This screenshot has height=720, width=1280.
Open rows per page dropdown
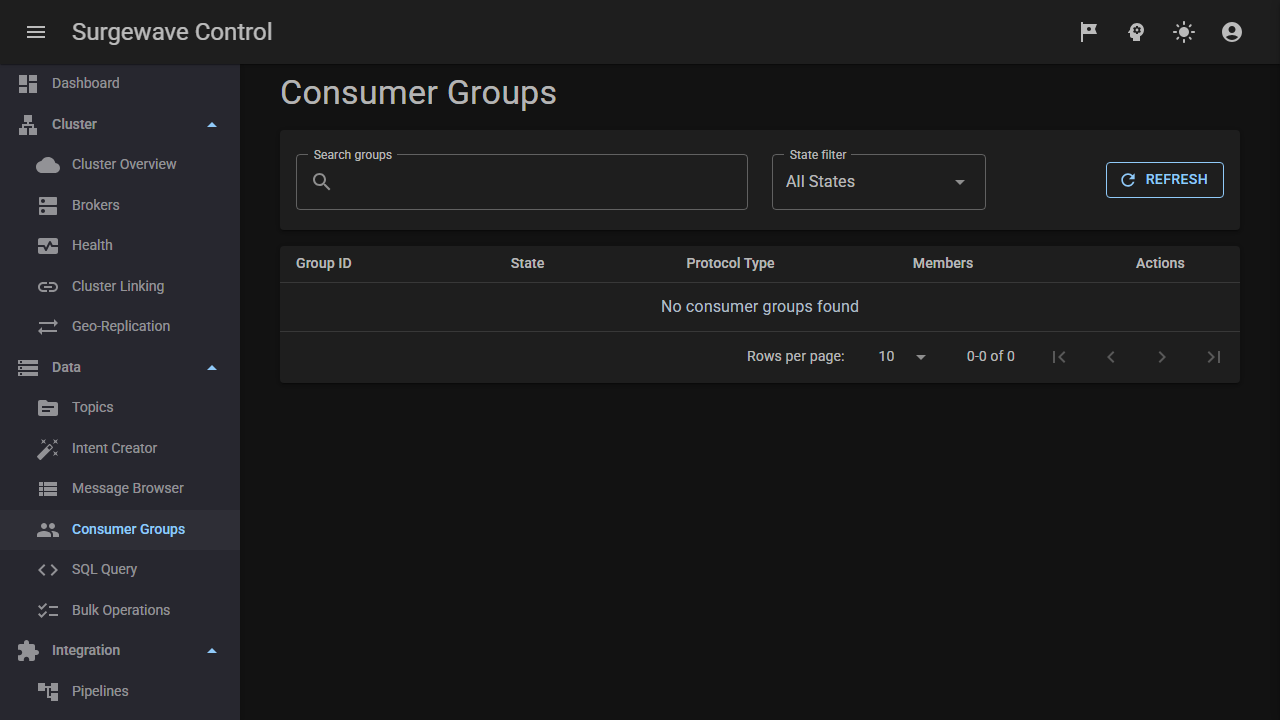[902, 357]
